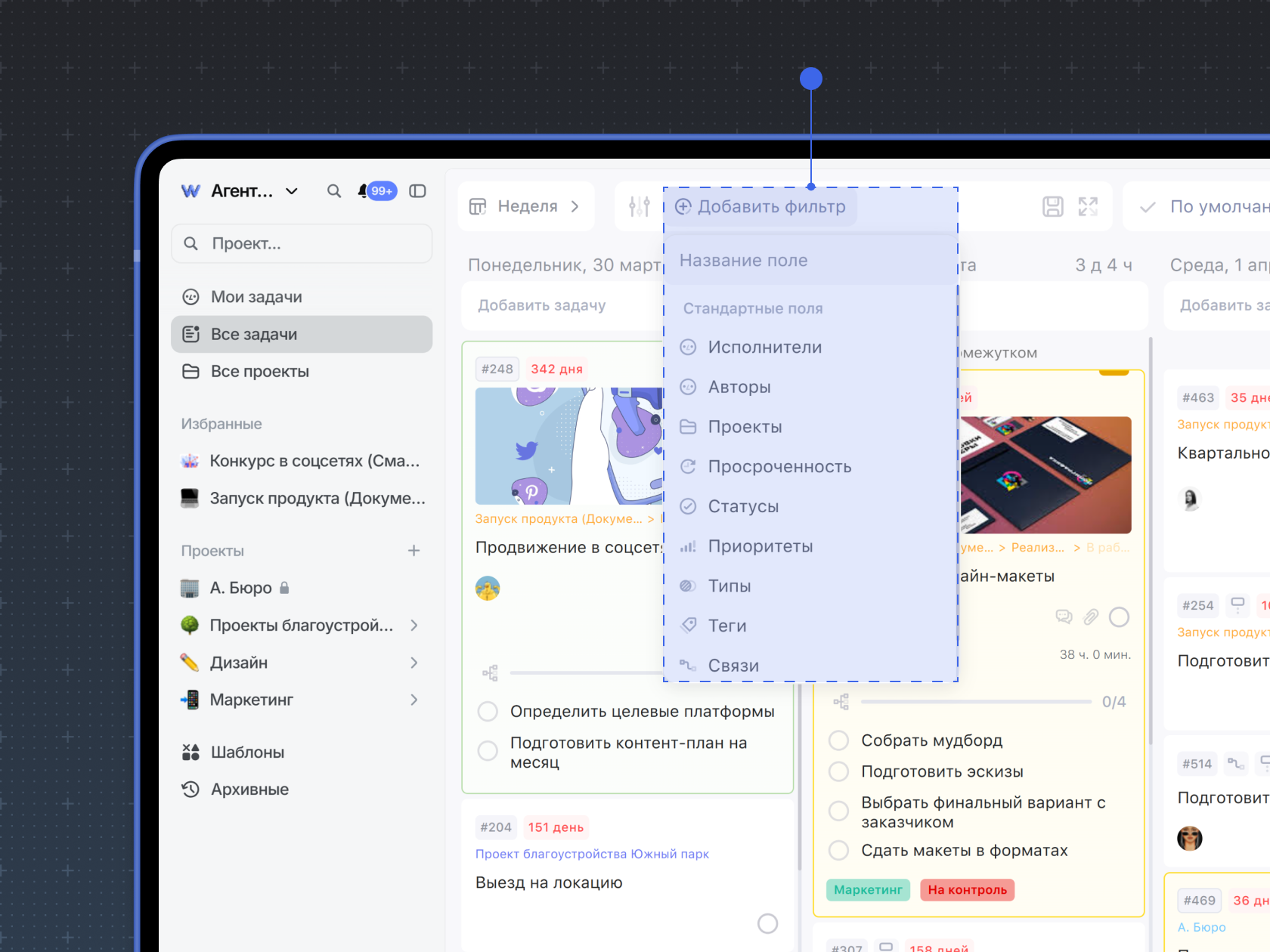This screenshot has width=1270, height=952.
Task: Select 'Исполнители' filter option
Action: pyautogui.click(x=764, y=348)
